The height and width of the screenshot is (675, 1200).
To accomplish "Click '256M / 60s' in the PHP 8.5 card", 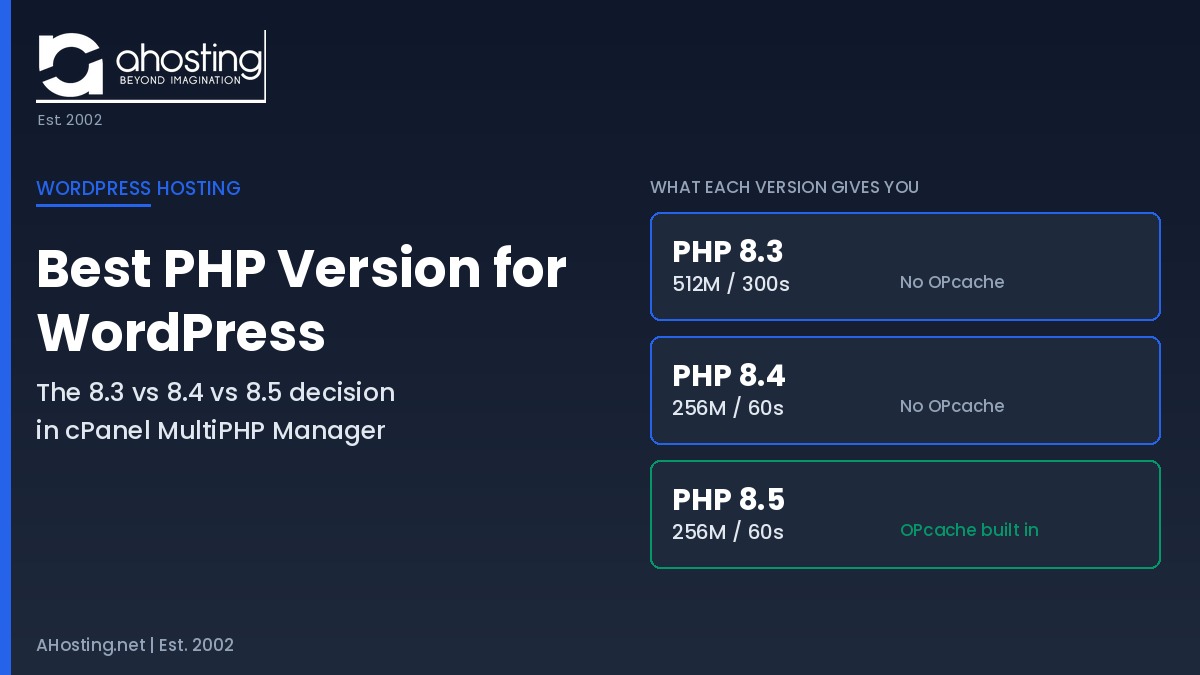I will pos(728,532).
